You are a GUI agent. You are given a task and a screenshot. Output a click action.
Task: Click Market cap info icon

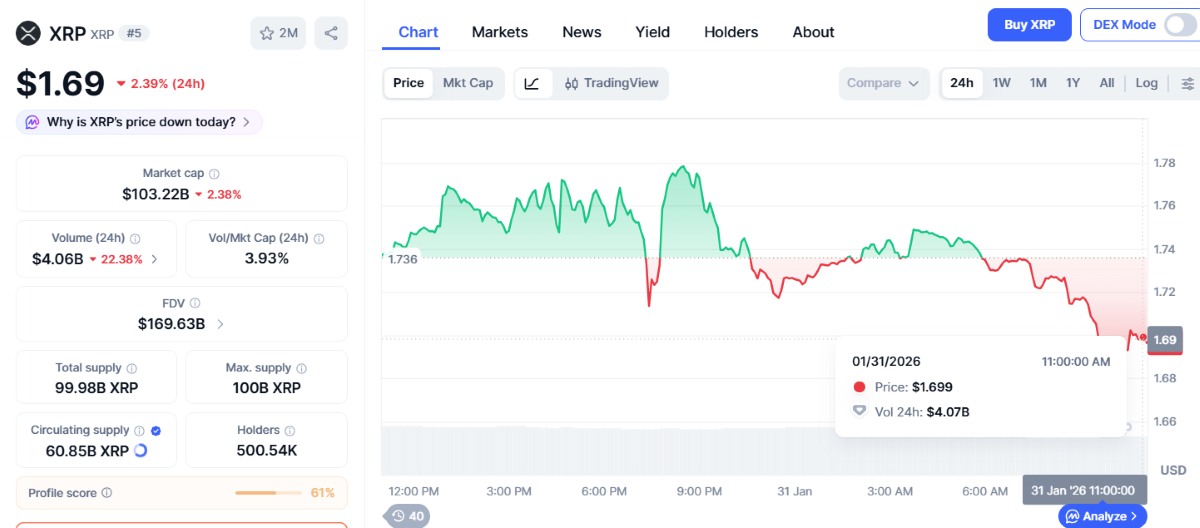click(x=214, y=174)
